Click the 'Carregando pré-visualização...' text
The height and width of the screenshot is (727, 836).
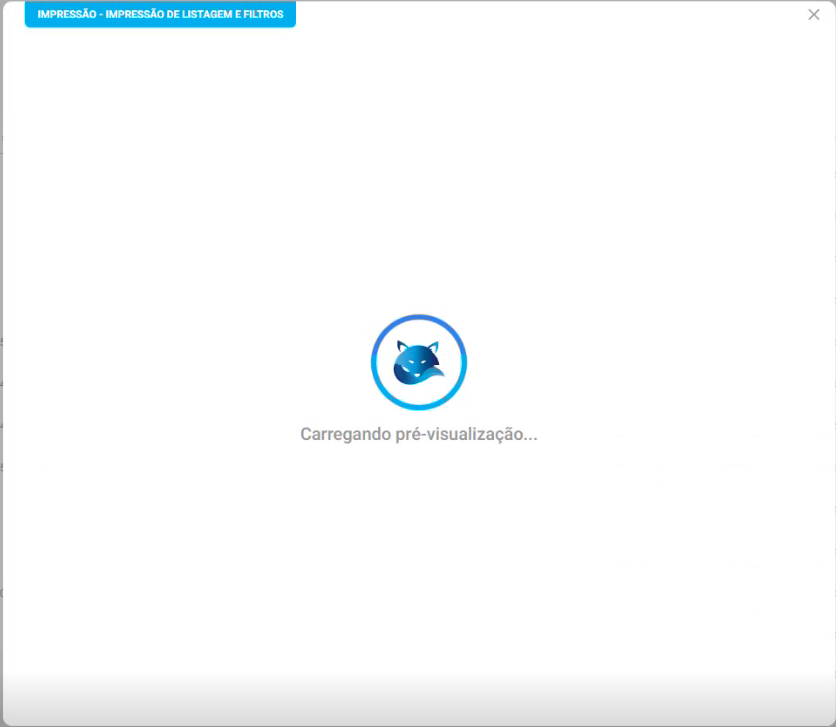point(419,434)
